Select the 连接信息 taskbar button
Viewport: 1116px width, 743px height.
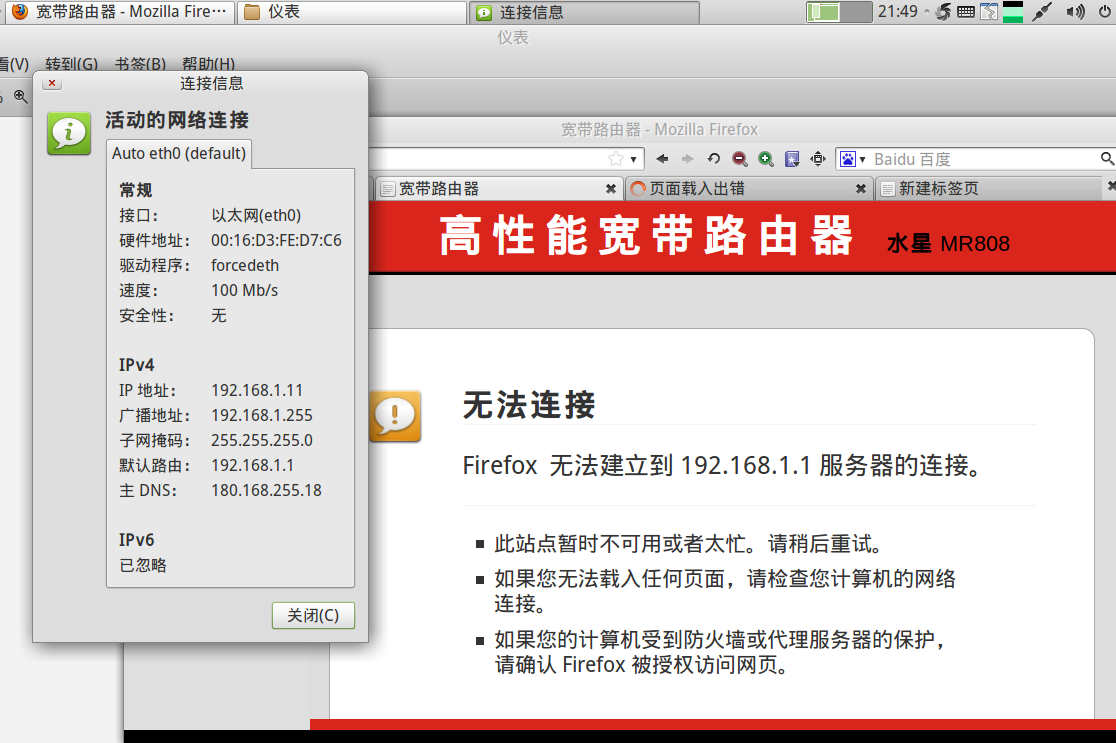[584, 12]
